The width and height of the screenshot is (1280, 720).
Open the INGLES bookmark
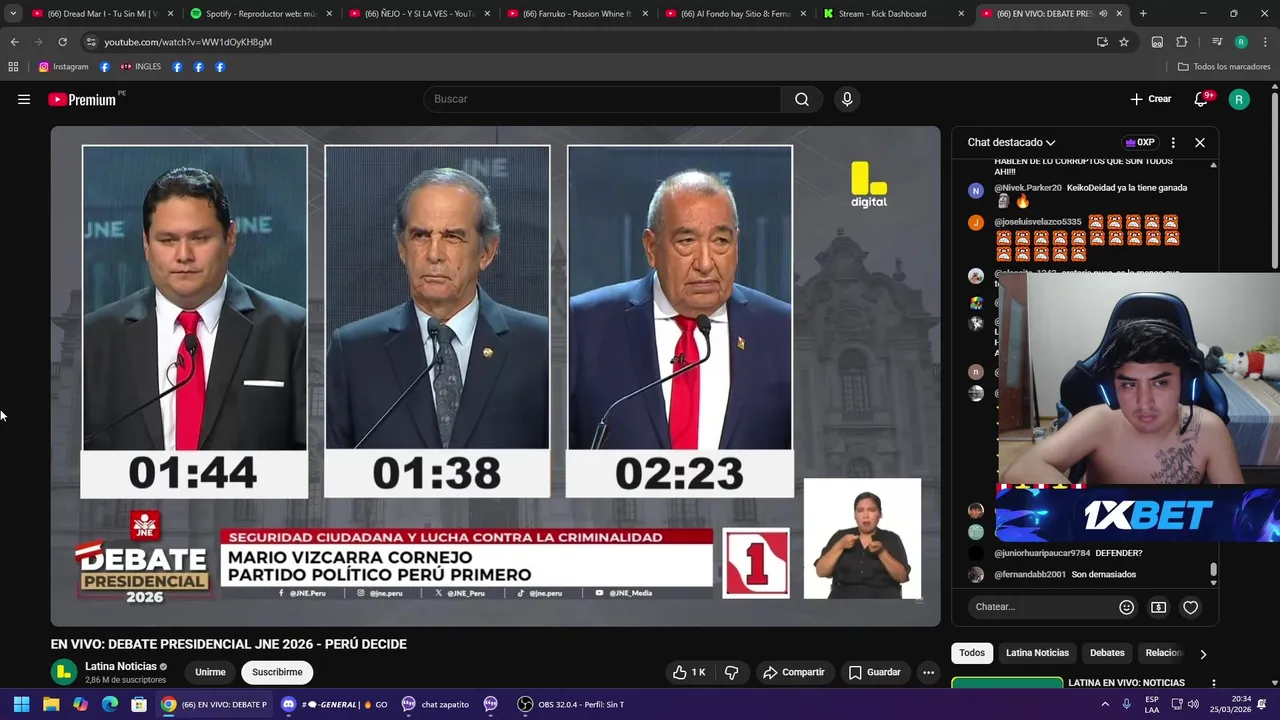(x=140, y=67)
